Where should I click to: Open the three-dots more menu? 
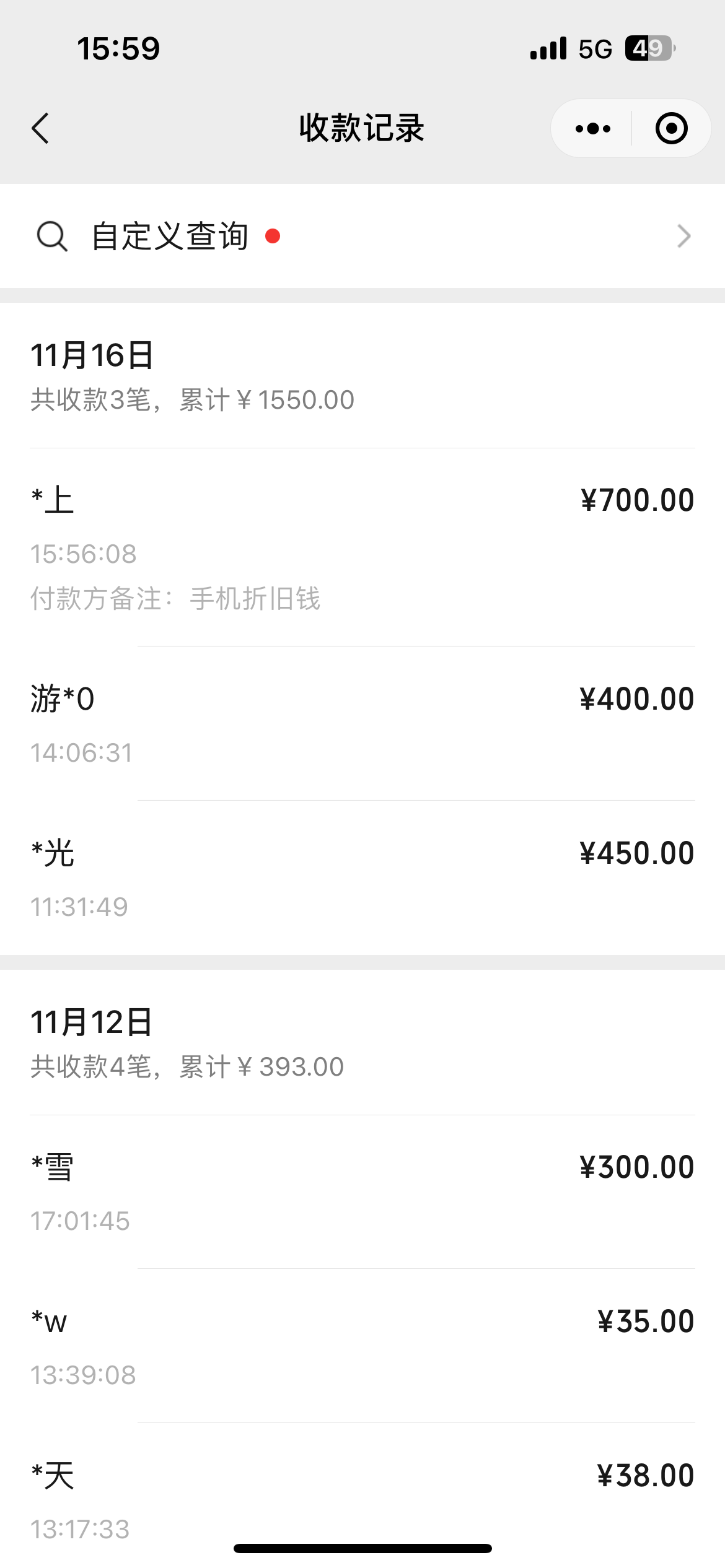pos(592,129)
